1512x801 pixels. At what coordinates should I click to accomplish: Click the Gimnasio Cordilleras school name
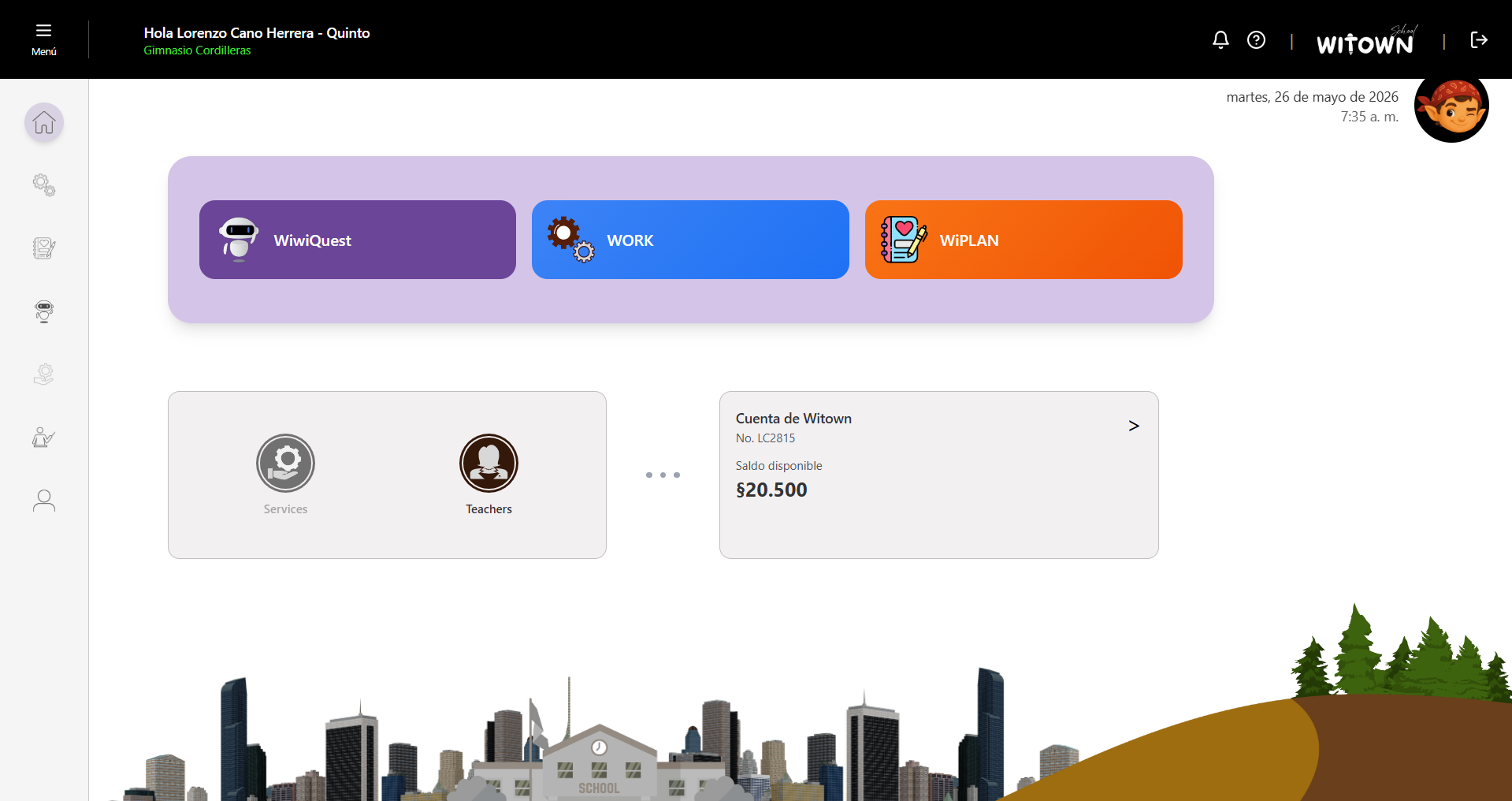tap(197, 50)
